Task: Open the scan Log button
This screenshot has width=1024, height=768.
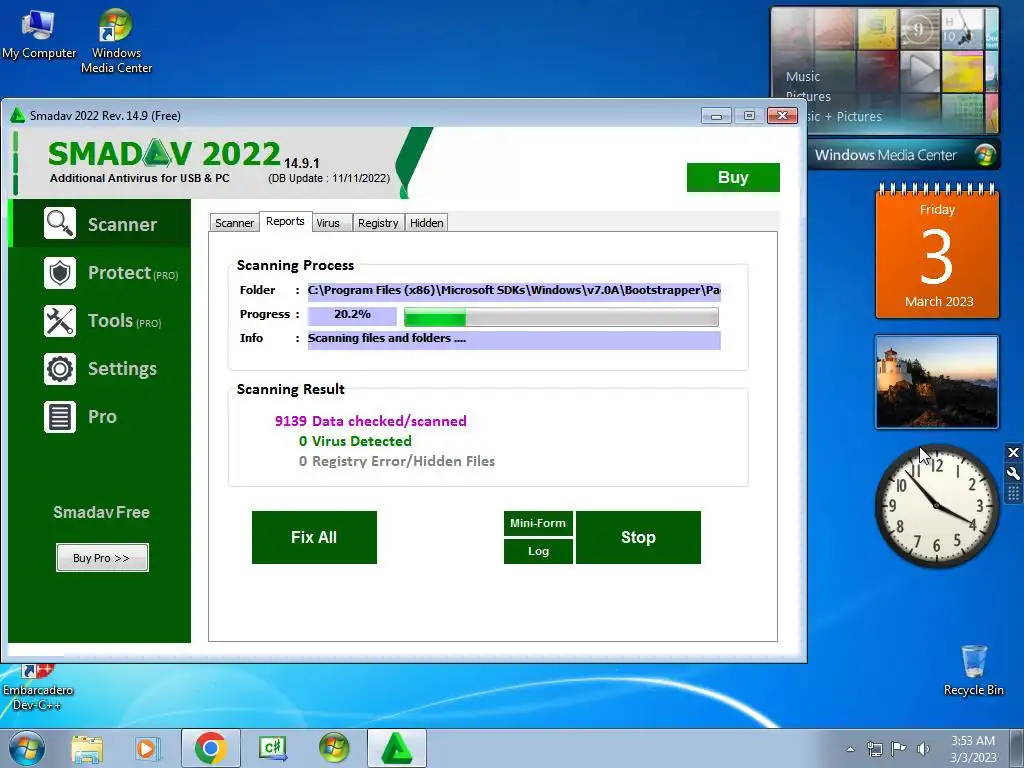Action: tap(538, 551)
